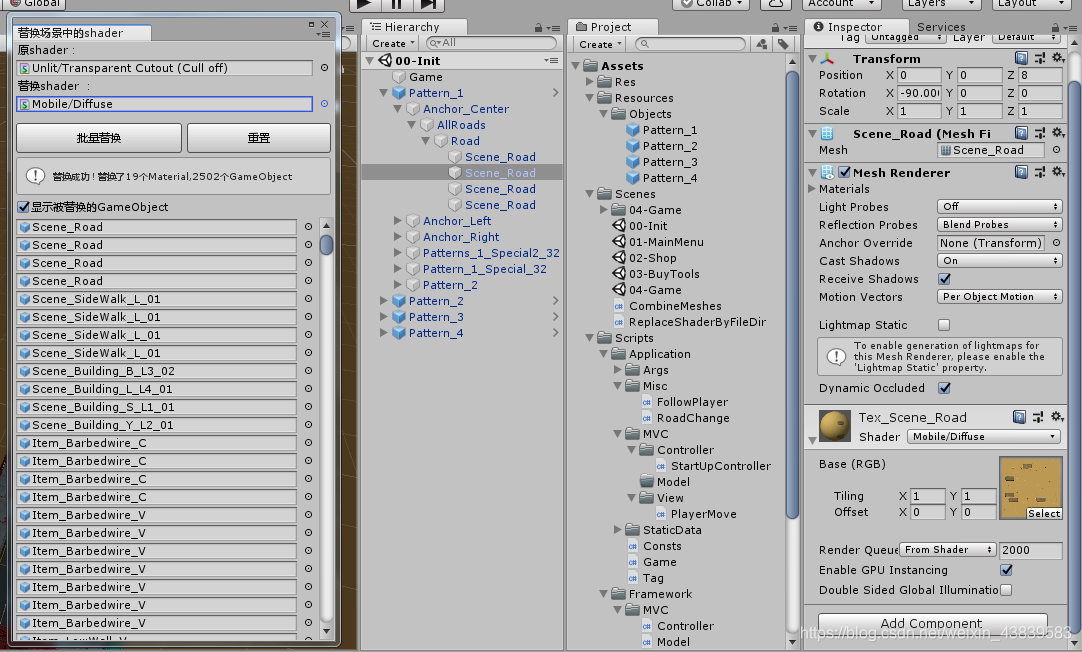This screenshot has width=1082, height=652.
Task: Click the shader window list scrollbar
Action: click(x=326, y=244)
